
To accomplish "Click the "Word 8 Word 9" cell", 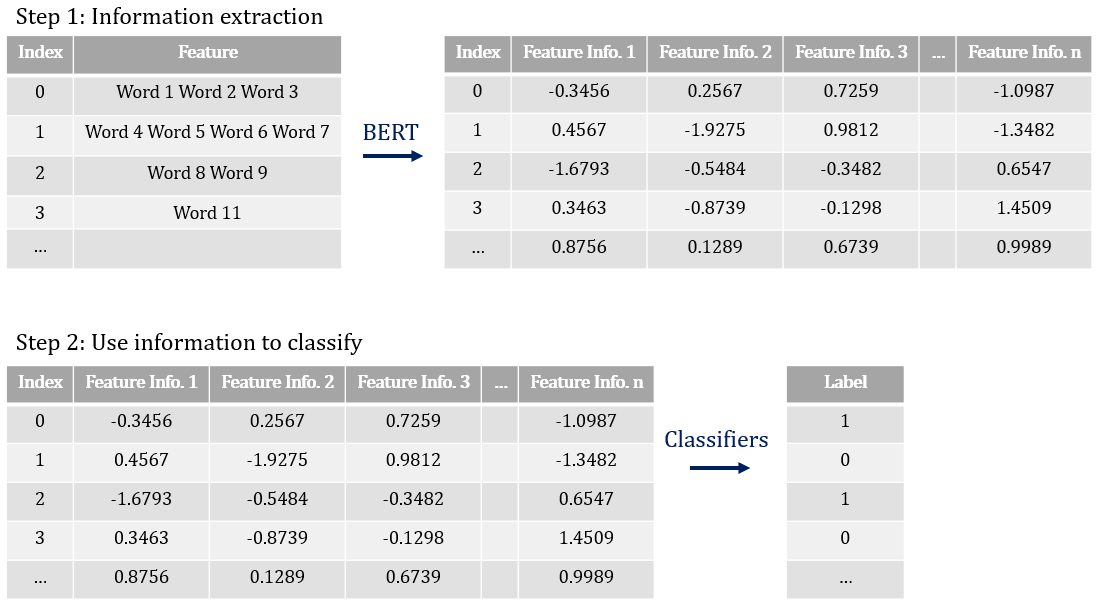I will click(x=207, y=173).
